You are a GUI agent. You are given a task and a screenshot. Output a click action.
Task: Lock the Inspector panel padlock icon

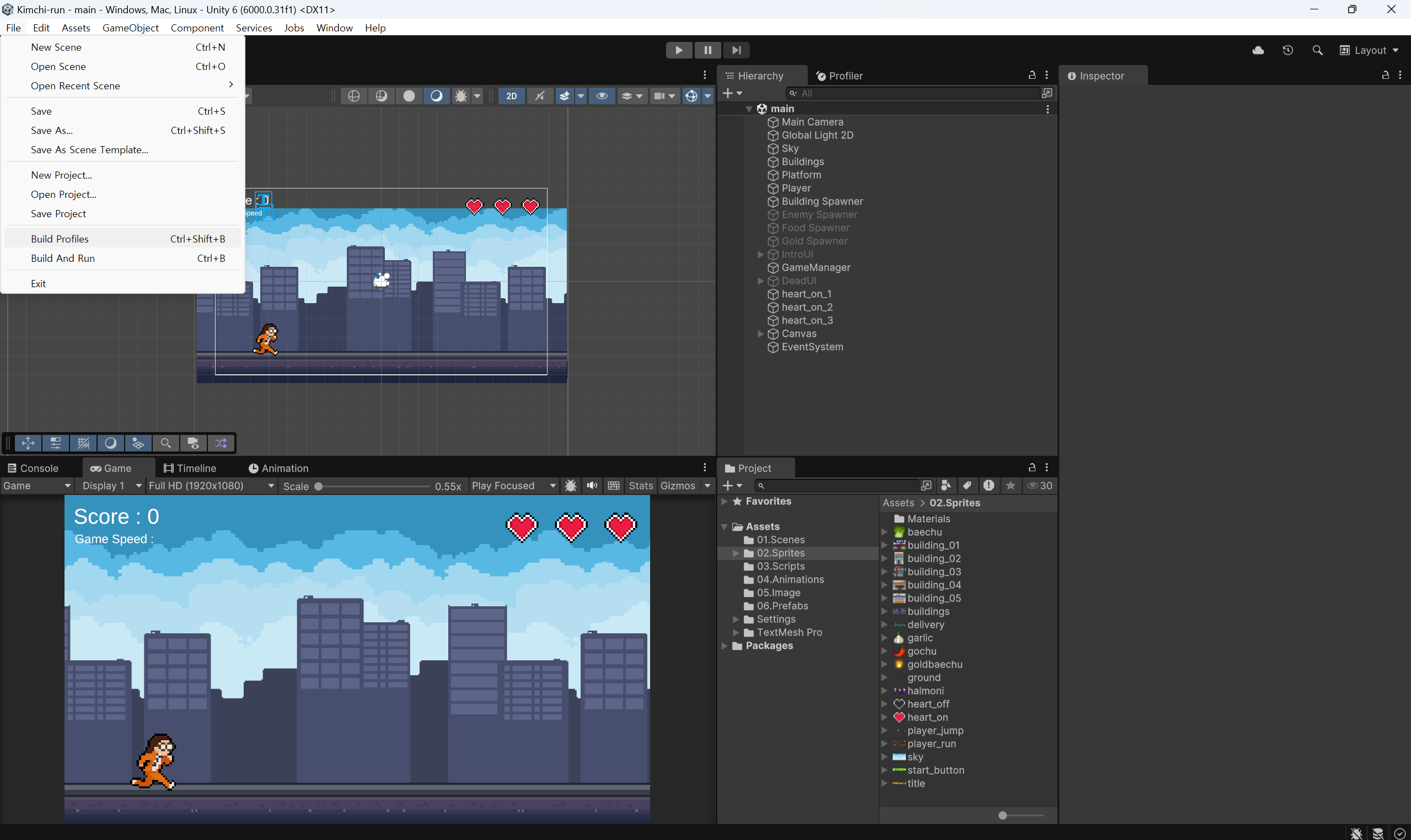1385,75
